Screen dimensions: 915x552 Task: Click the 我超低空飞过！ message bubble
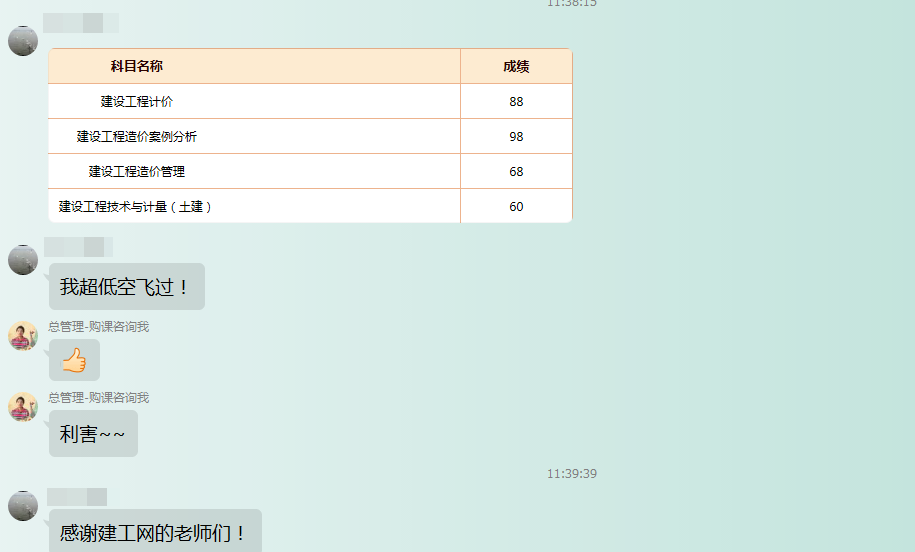point(126,287)
